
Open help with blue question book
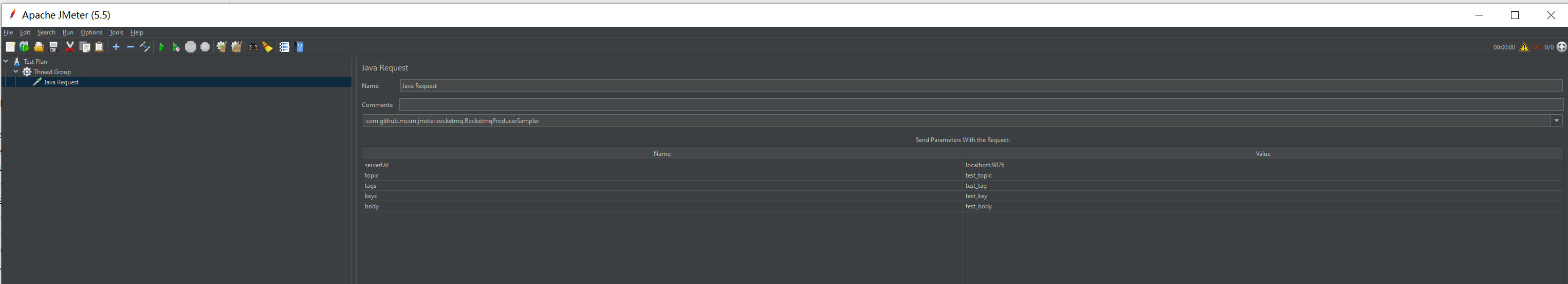pos(300,47)
